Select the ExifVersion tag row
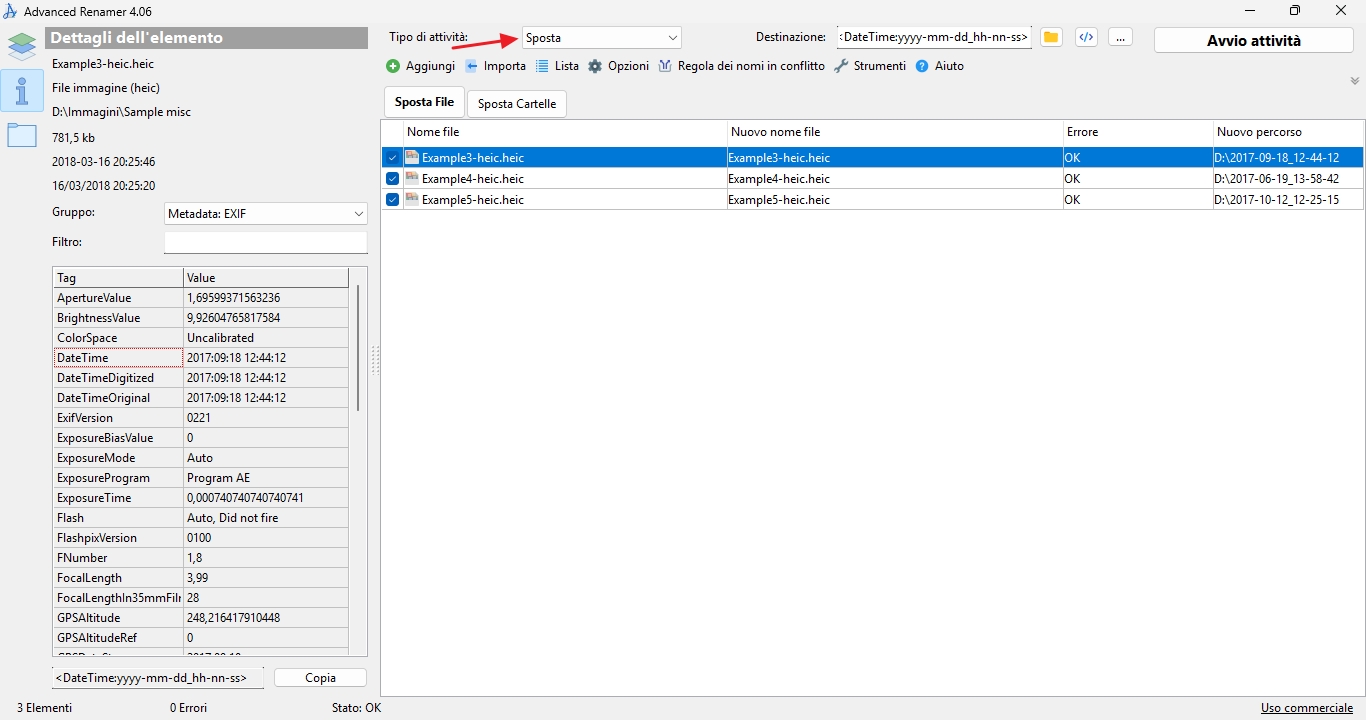Viewport: 1366px width, 720px height. coord(201,418)
